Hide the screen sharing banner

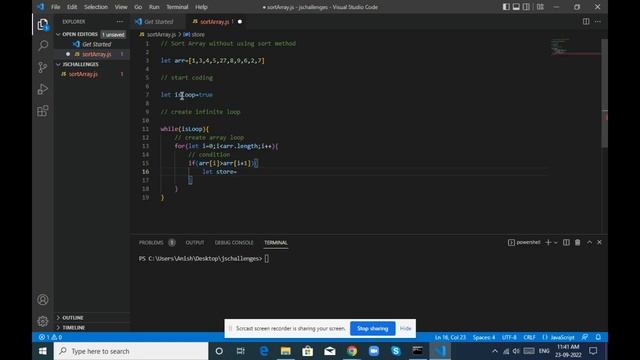405,329
